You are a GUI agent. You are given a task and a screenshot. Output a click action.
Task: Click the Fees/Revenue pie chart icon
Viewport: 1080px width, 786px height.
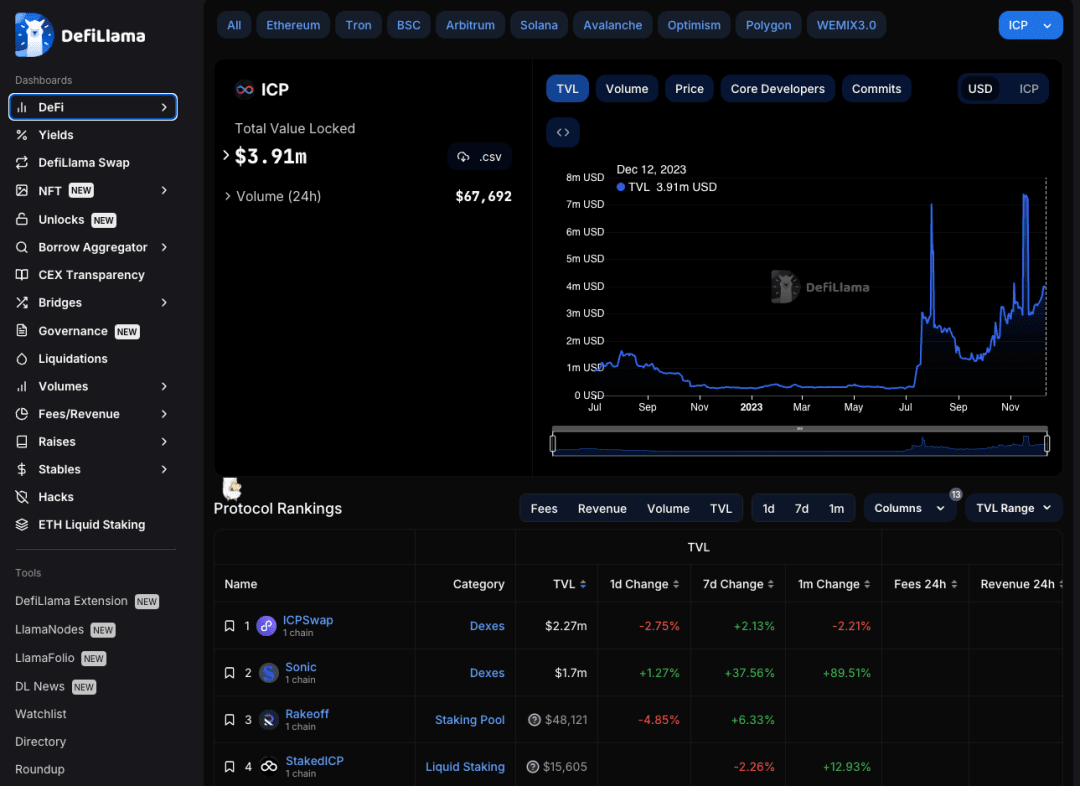(x=22, y=414)
